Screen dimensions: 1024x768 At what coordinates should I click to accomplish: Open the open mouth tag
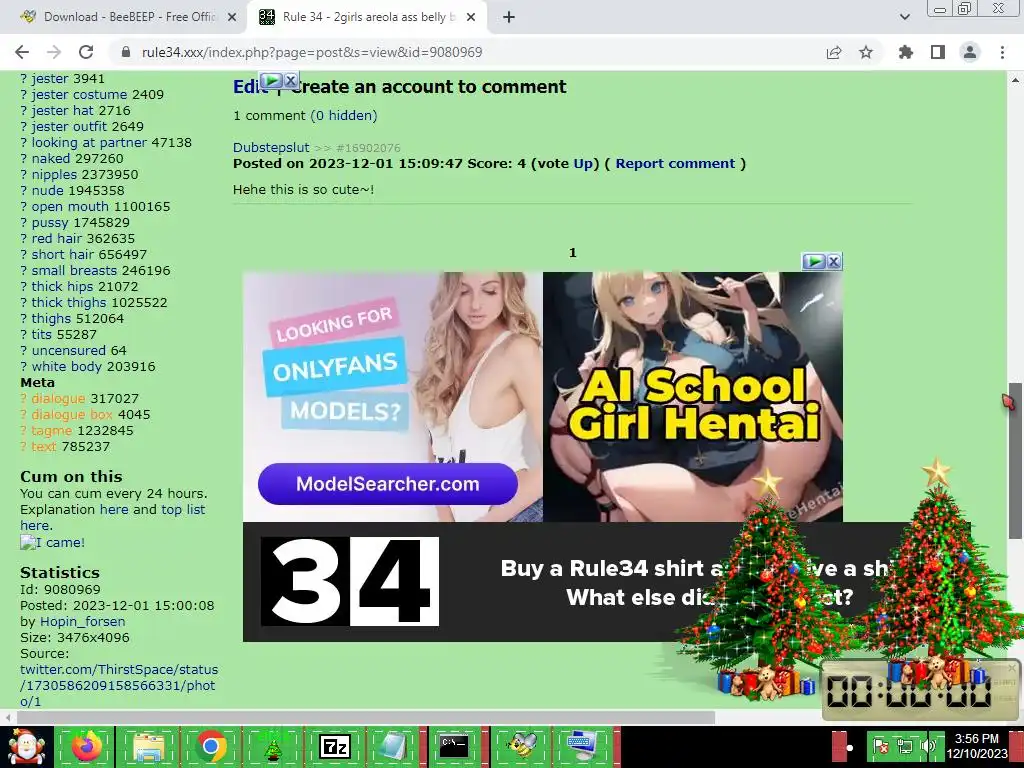click(x=70, y=206)
